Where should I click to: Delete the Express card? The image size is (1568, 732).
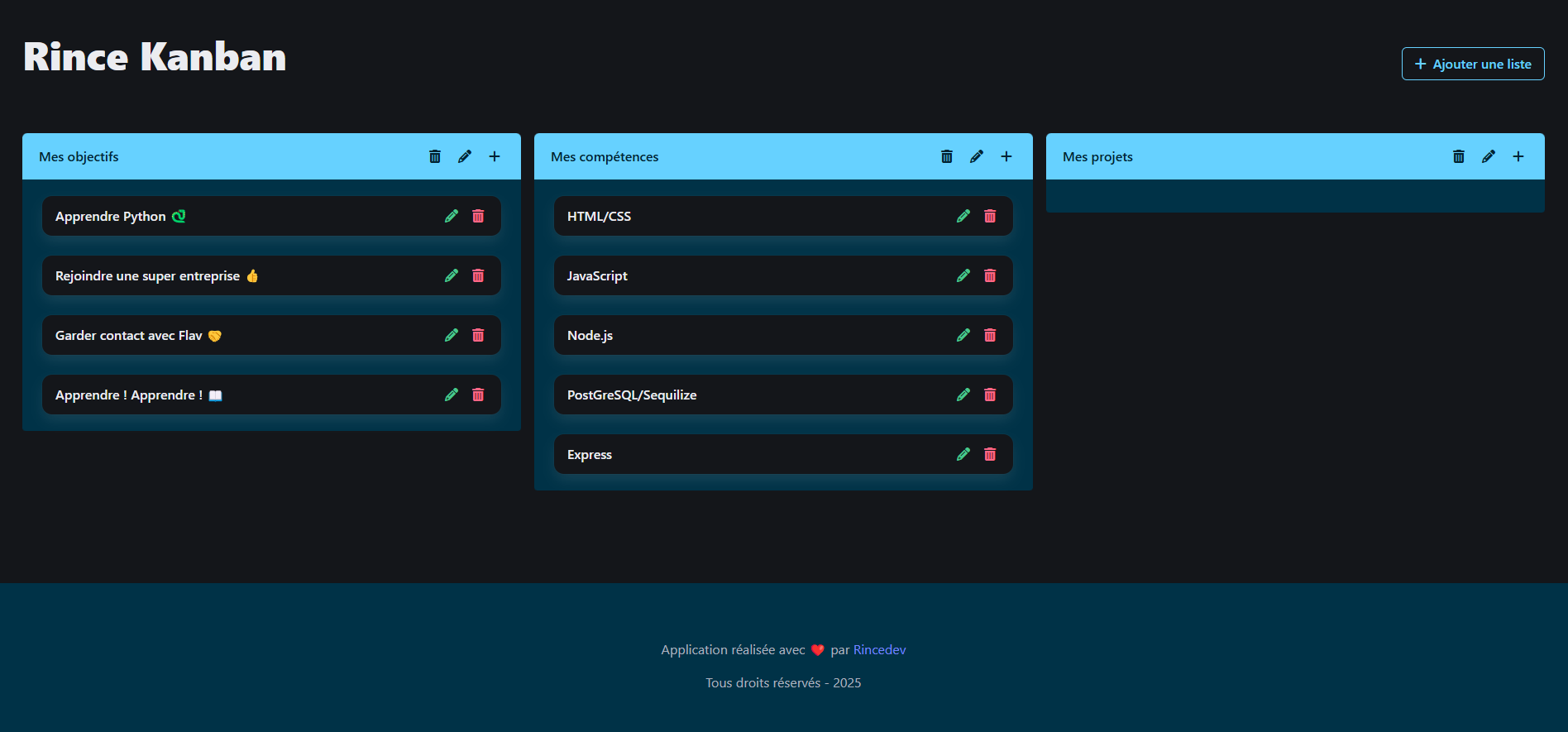tap(990, 454)
